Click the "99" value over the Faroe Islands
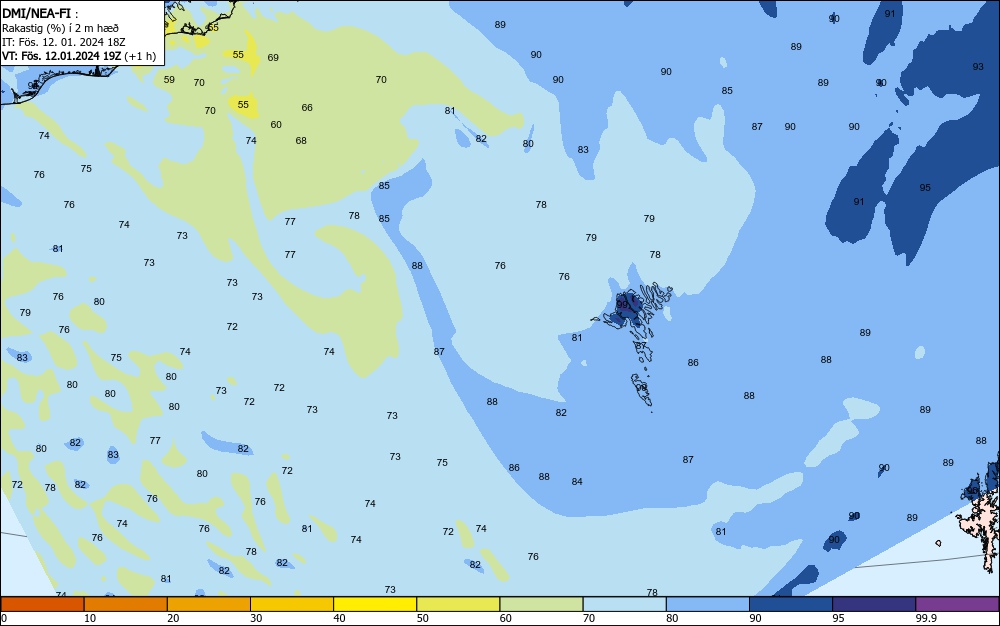1000x626 pixels. tap(622, 305)
